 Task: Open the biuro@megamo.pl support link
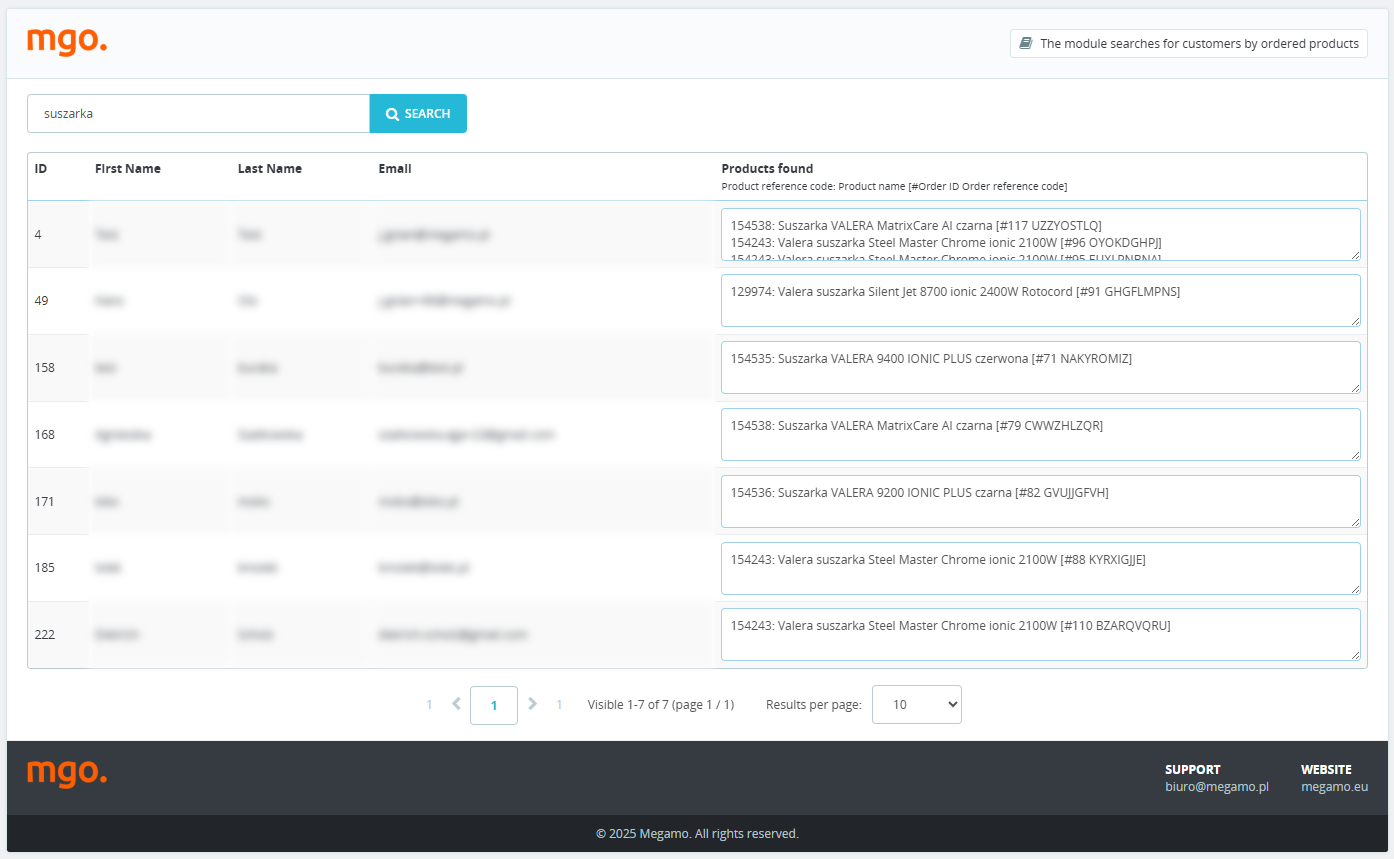(x=1216, y=786)
